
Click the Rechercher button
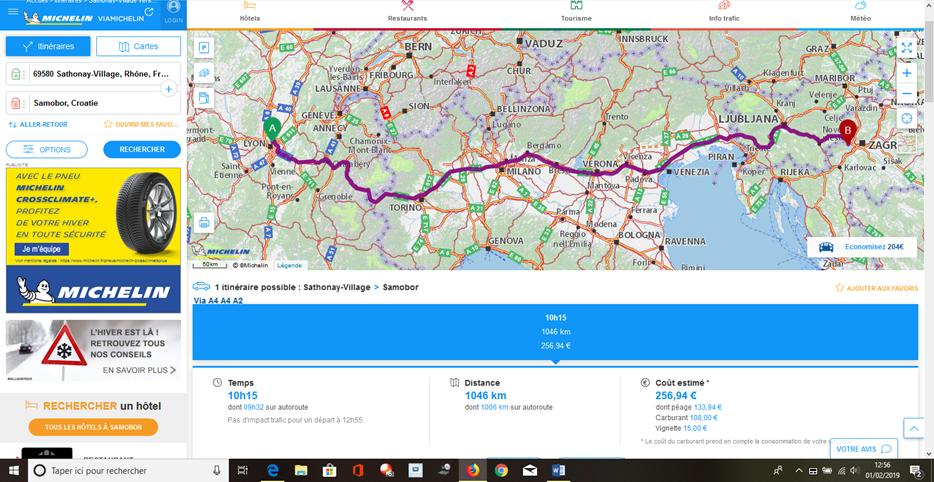[x=142, y=149]
